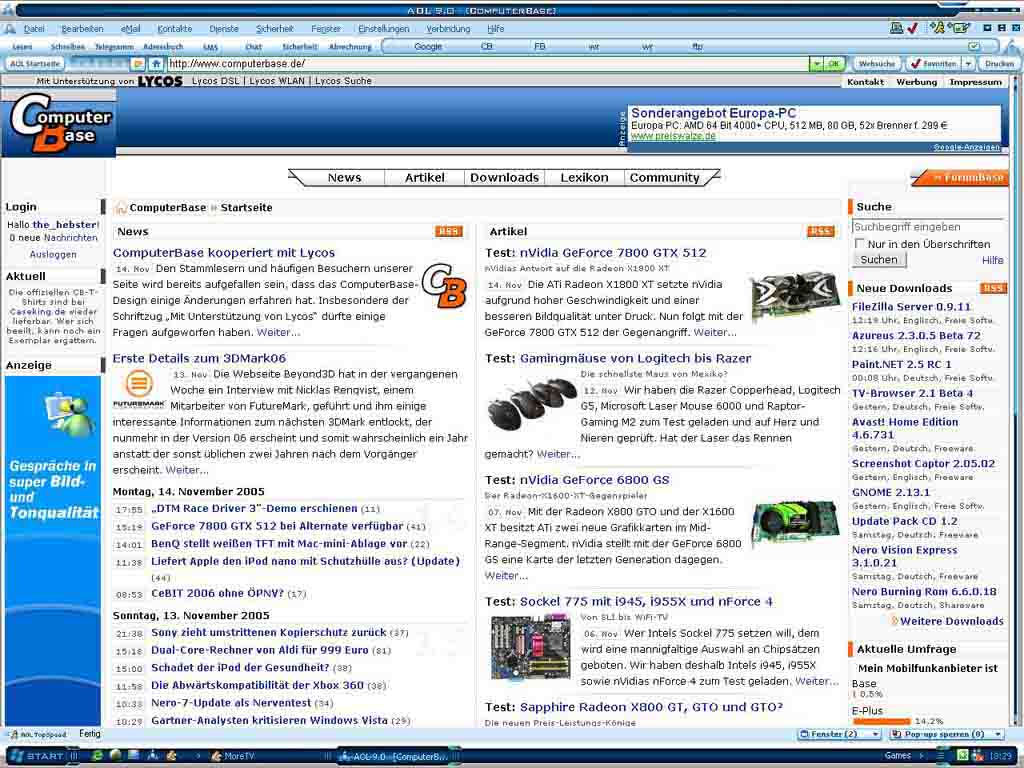
Task: Open Telegramm from the AOL toolbar
Action: pyautogui.click(x=114, y=47)
